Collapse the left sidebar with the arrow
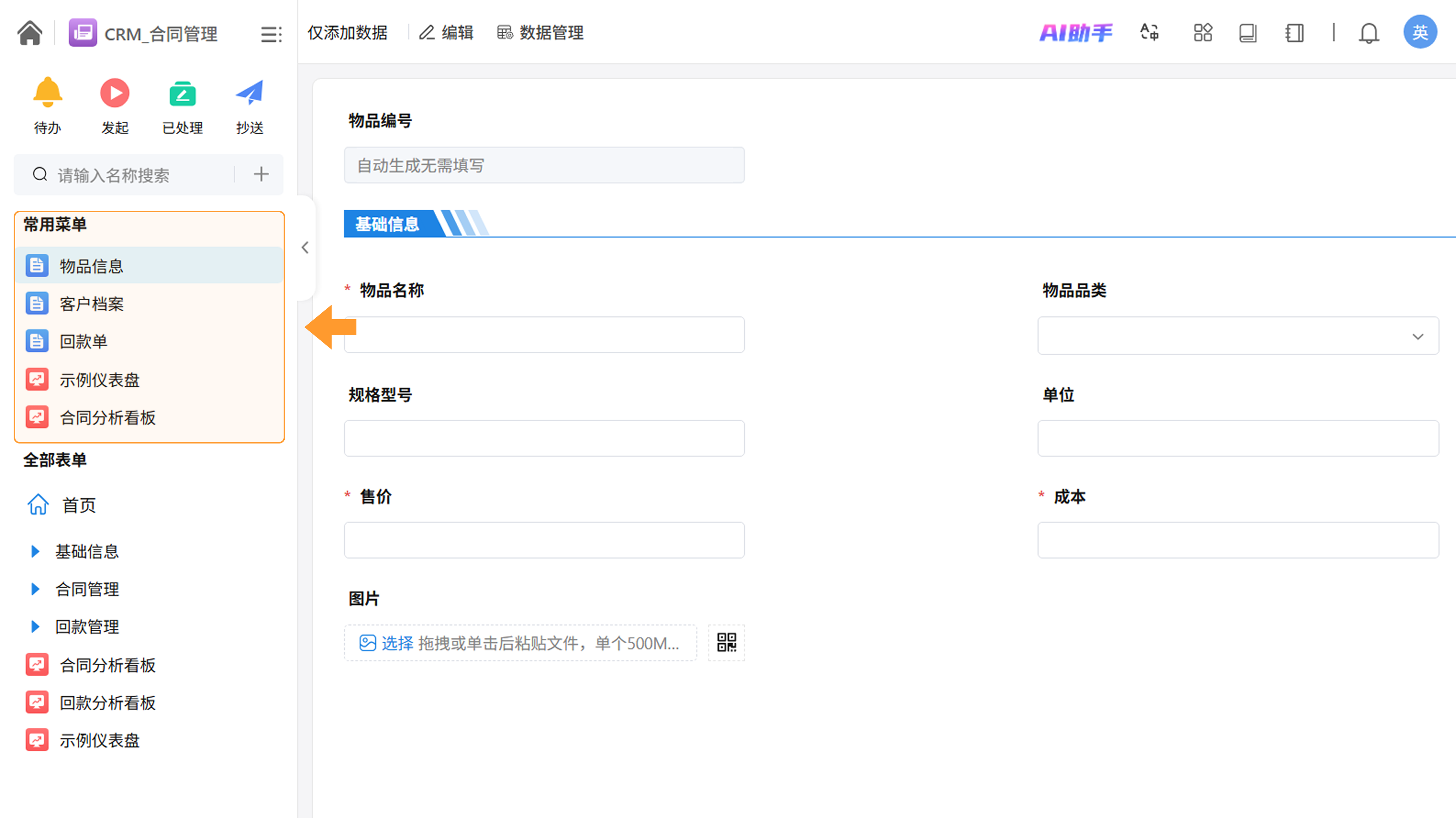Viewport: 1456px width, 818px height. click(305, 248)
